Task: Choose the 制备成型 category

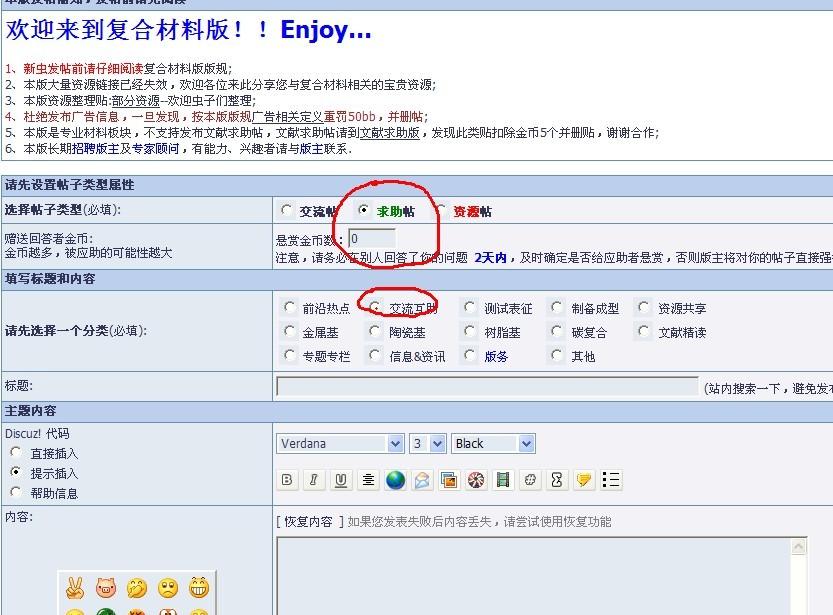Action: (x=557, y=307)
